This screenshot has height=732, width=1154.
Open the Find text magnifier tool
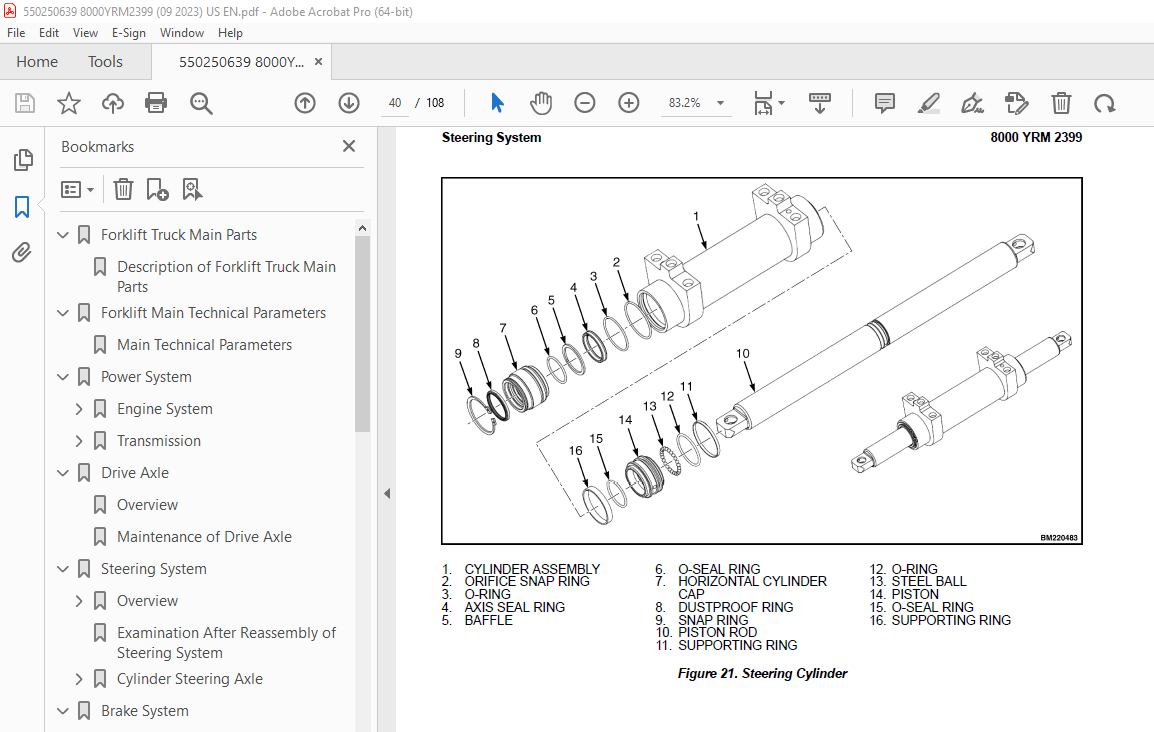(x=201, y=103)
